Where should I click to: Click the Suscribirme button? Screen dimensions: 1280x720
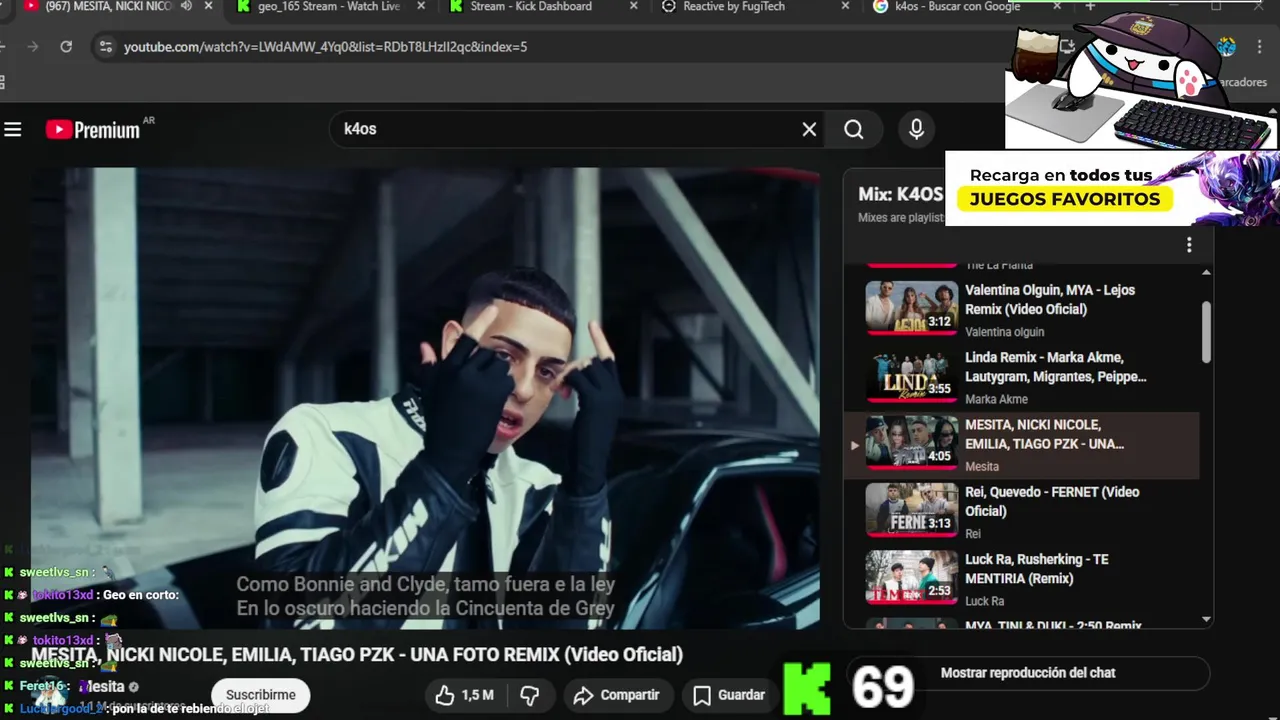tap(260, 695)
